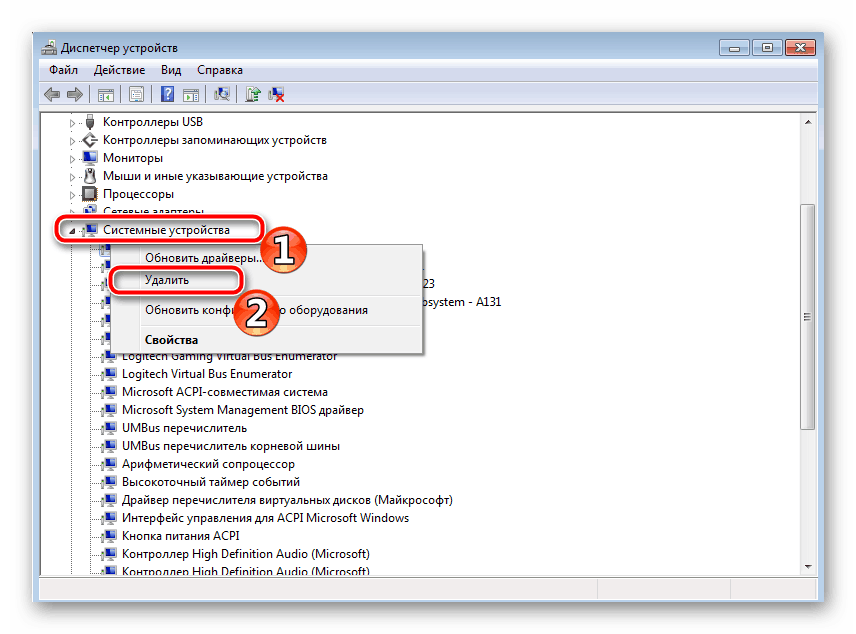The width and height of the screenshot is (856, 634).
Task: Click the Update driver software icon
Action: (x=254, y=94)
